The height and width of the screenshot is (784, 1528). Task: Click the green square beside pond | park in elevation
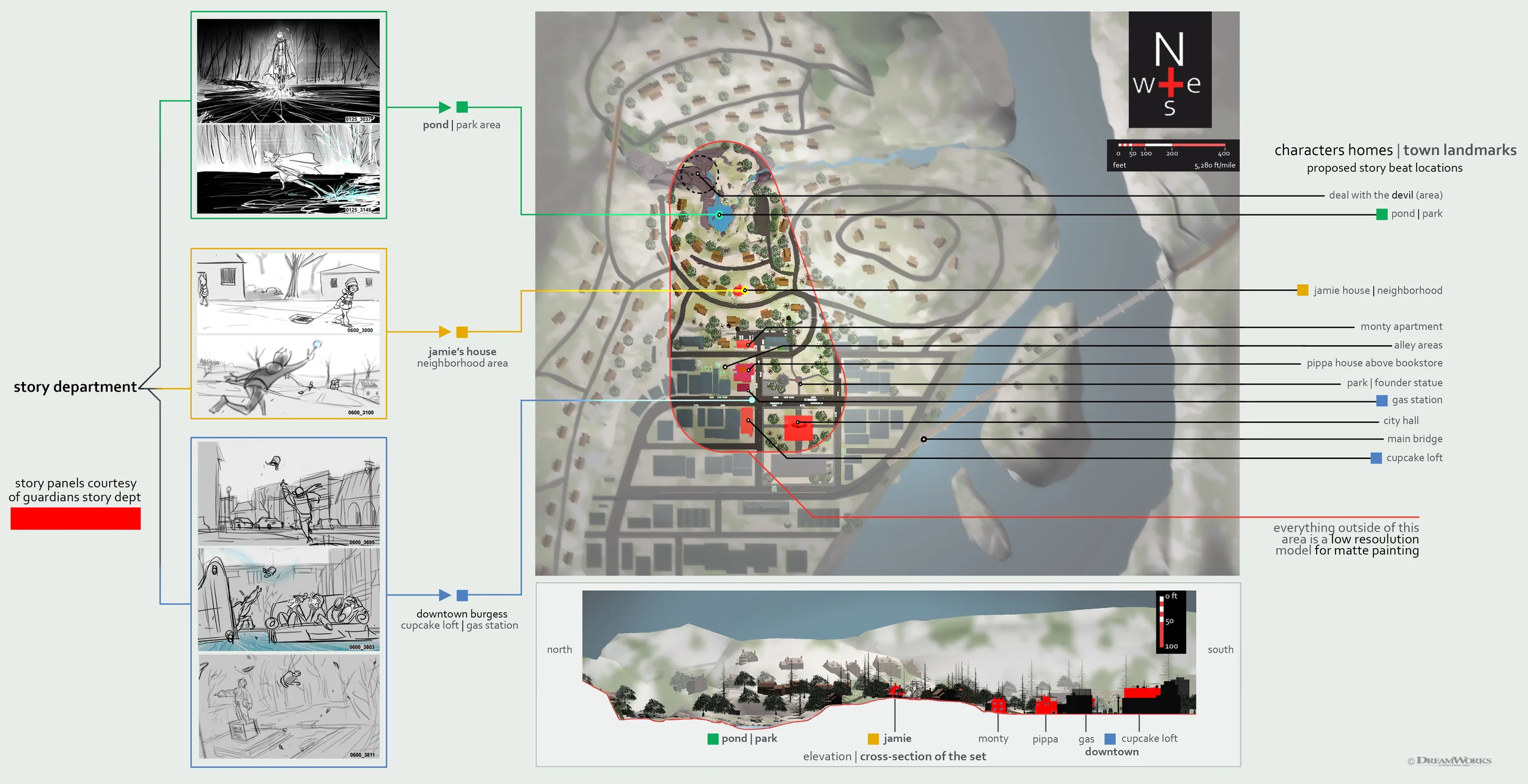tap(713, 739)
